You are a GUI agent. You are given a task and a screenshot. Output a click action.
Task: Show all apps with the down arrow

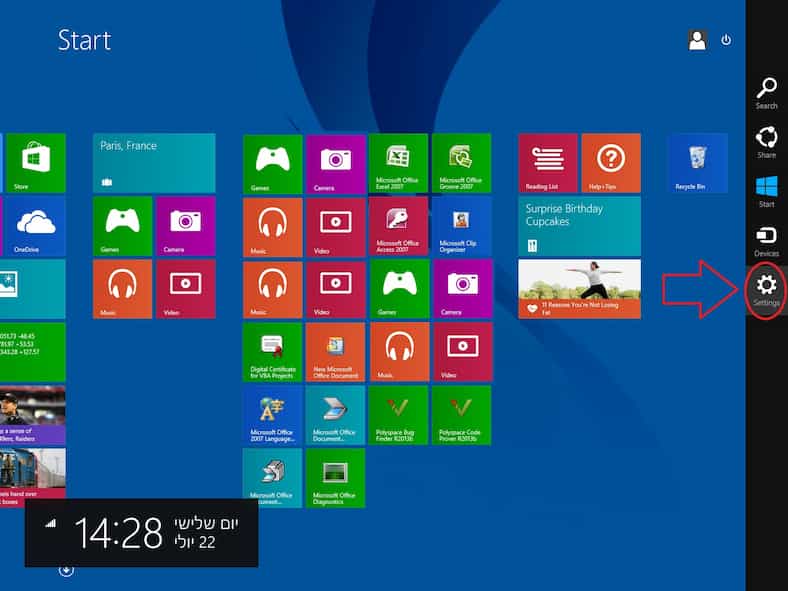66,570
